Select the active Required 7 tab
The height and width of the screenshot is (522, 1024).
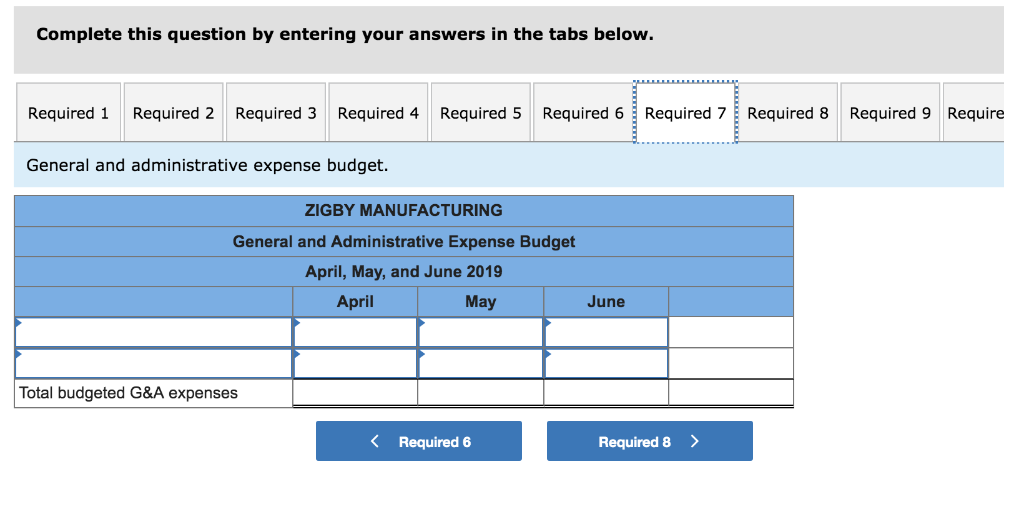point(686,112)
